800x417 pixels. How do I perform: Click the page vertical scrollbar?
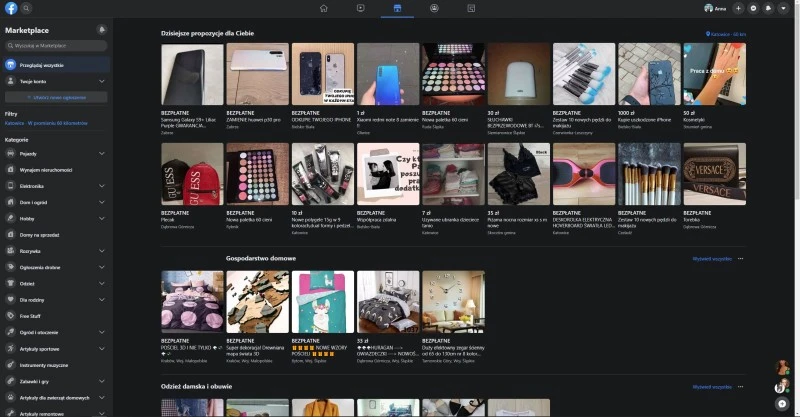pyautogui.click(x=796, y=102)
